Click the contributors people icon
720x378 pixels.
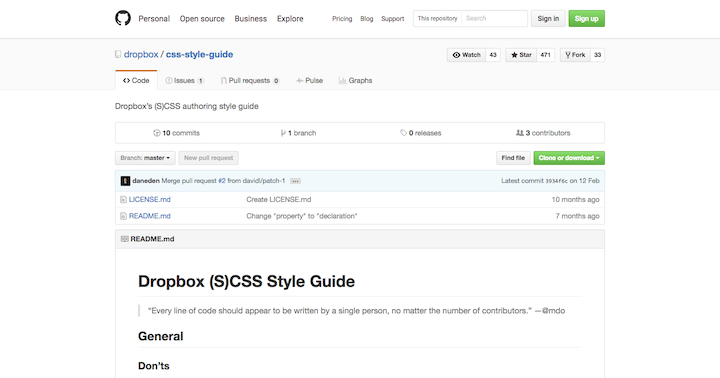click(520, 133)
